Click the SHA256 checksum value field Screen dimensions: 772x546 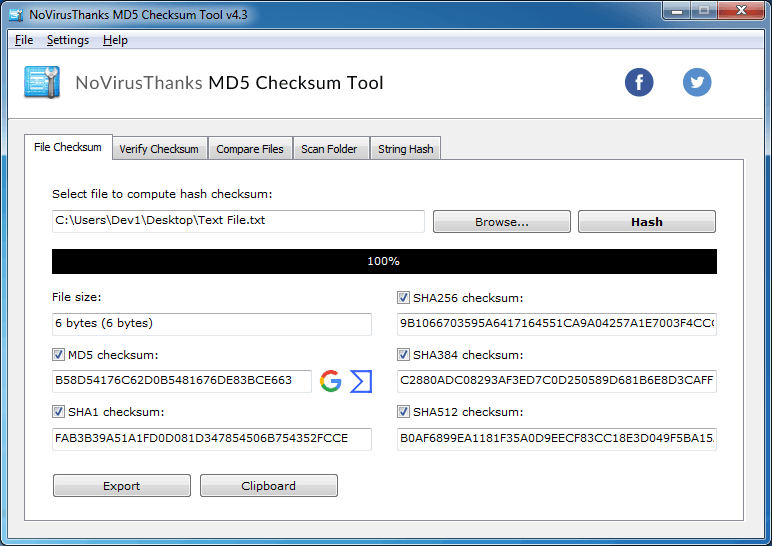557,324
